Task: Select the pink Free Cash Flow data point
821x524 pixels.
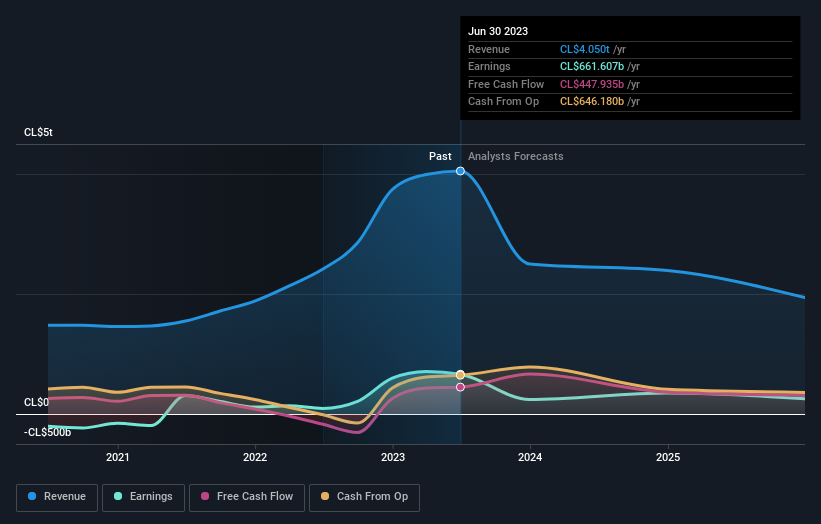Action: point(460,387)
